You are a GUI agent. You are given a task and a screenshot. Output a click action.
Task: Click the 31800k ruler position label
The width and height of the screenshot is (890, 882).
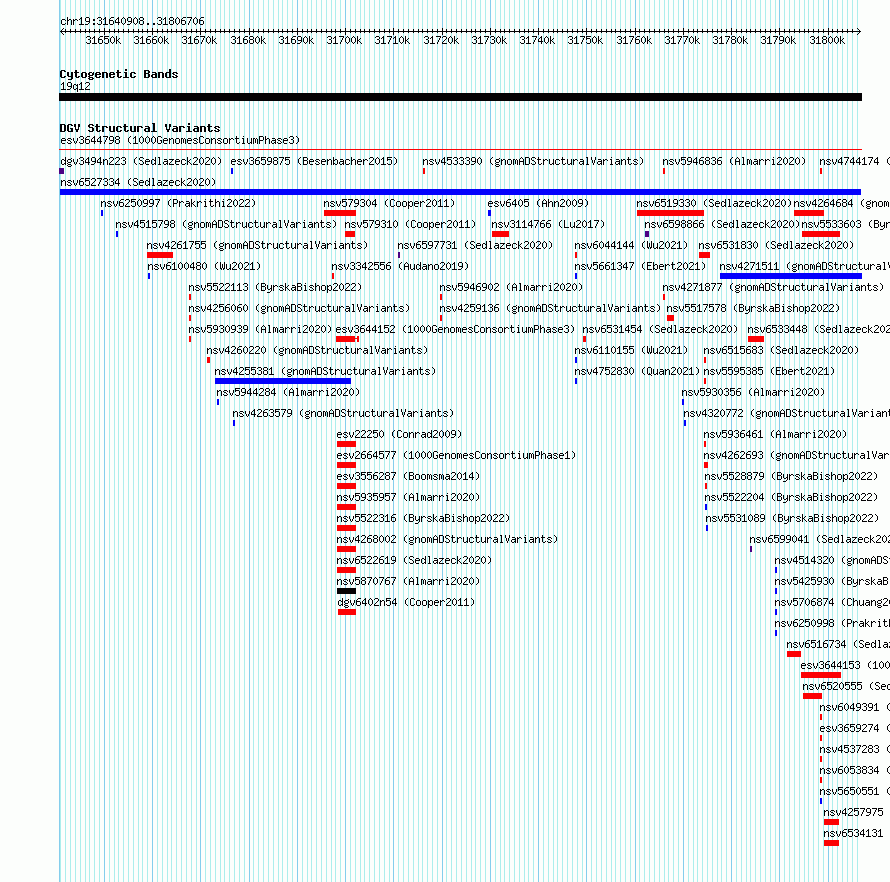click(x=827, y=40)
